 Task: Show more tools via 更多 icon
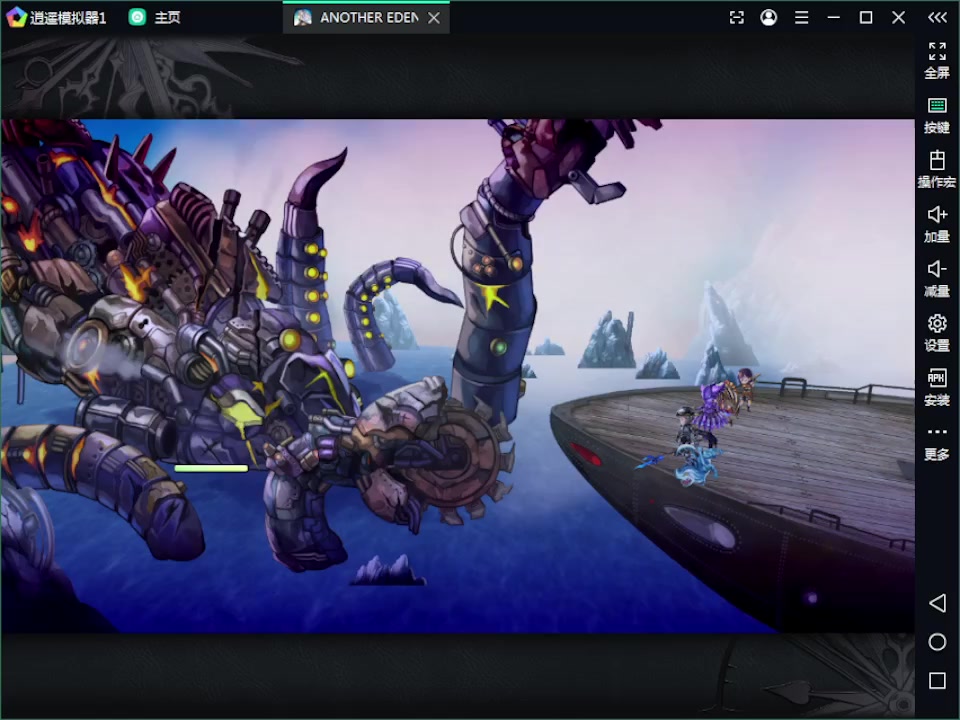click(x=937, y=434)
